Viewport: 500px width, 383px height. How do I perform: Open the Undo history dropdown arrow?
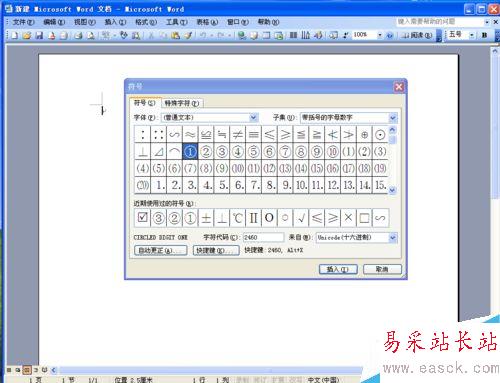coord(211,35)
